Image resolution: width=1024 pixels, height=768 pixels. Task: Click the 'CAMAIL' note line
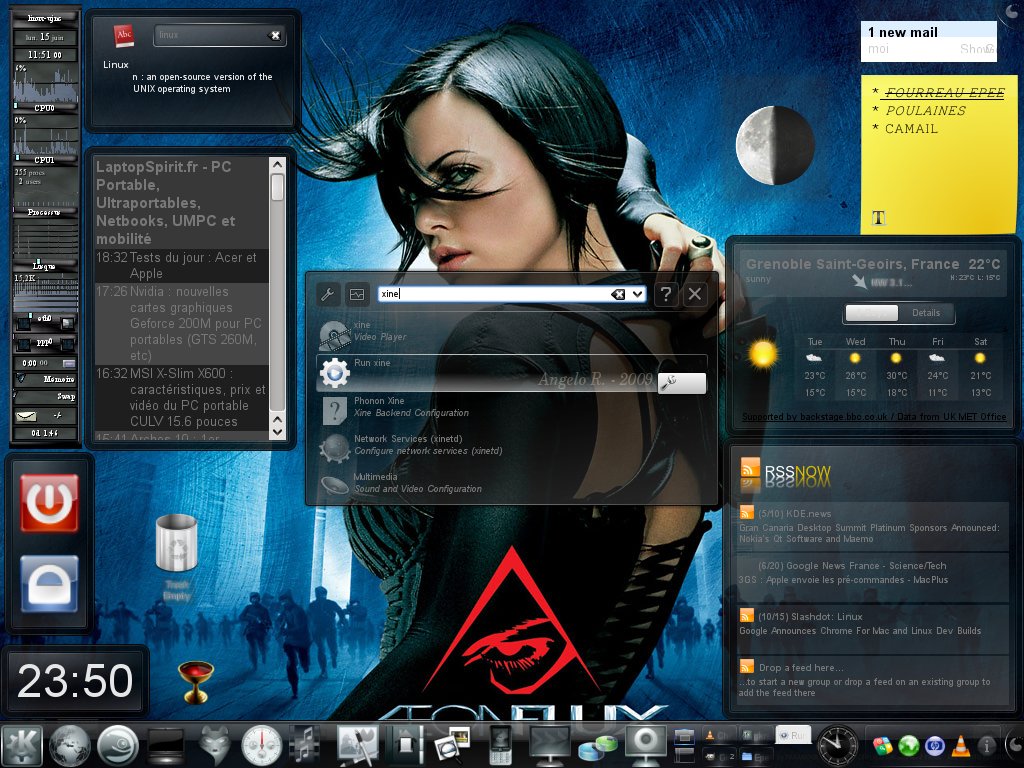pos(911,129)
